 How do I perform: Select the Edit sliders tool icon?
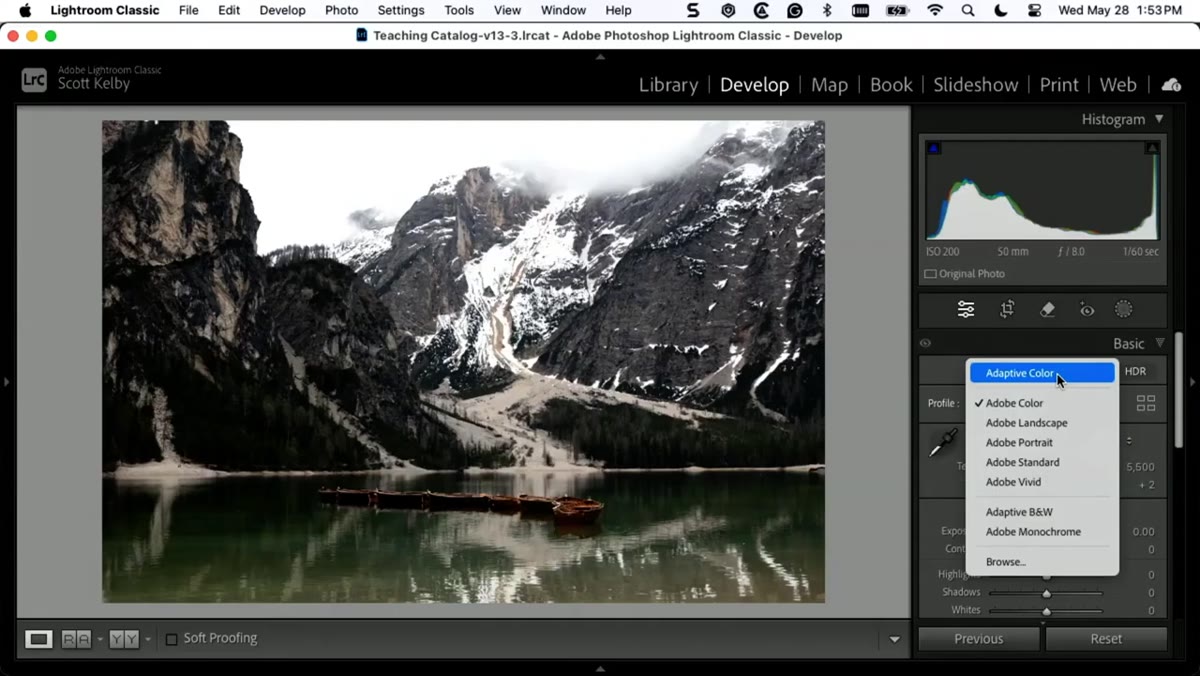966,310
